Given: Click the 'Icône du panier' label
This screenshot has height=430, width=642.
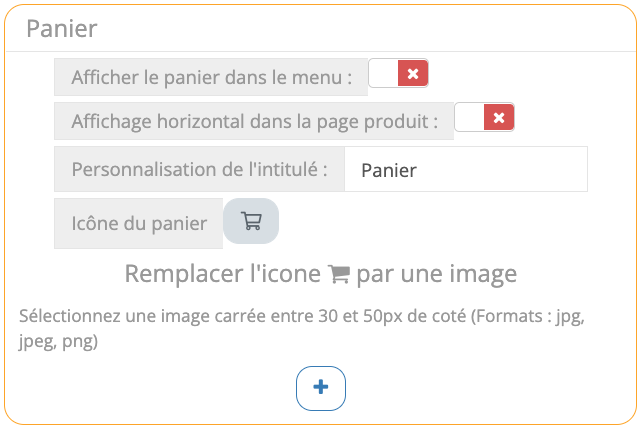Looking at the screenshot, I should pos(139,223).
